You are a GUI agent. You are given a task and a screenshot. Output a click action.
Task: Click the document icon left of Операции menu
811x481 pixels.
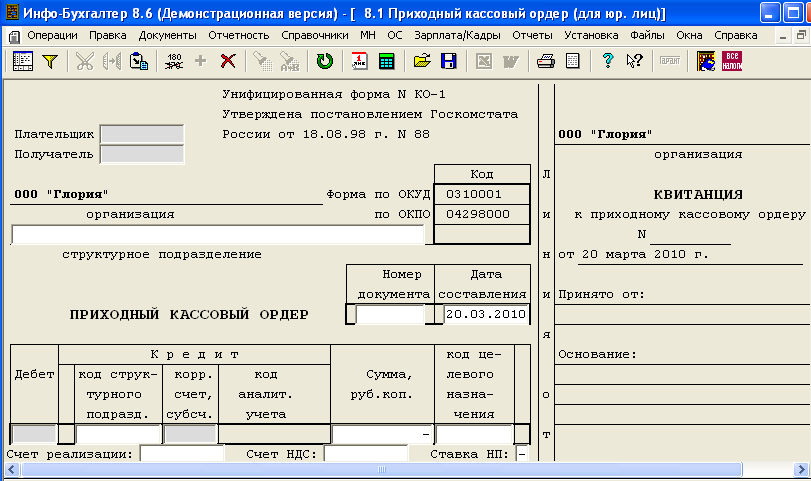click(14, 36)
